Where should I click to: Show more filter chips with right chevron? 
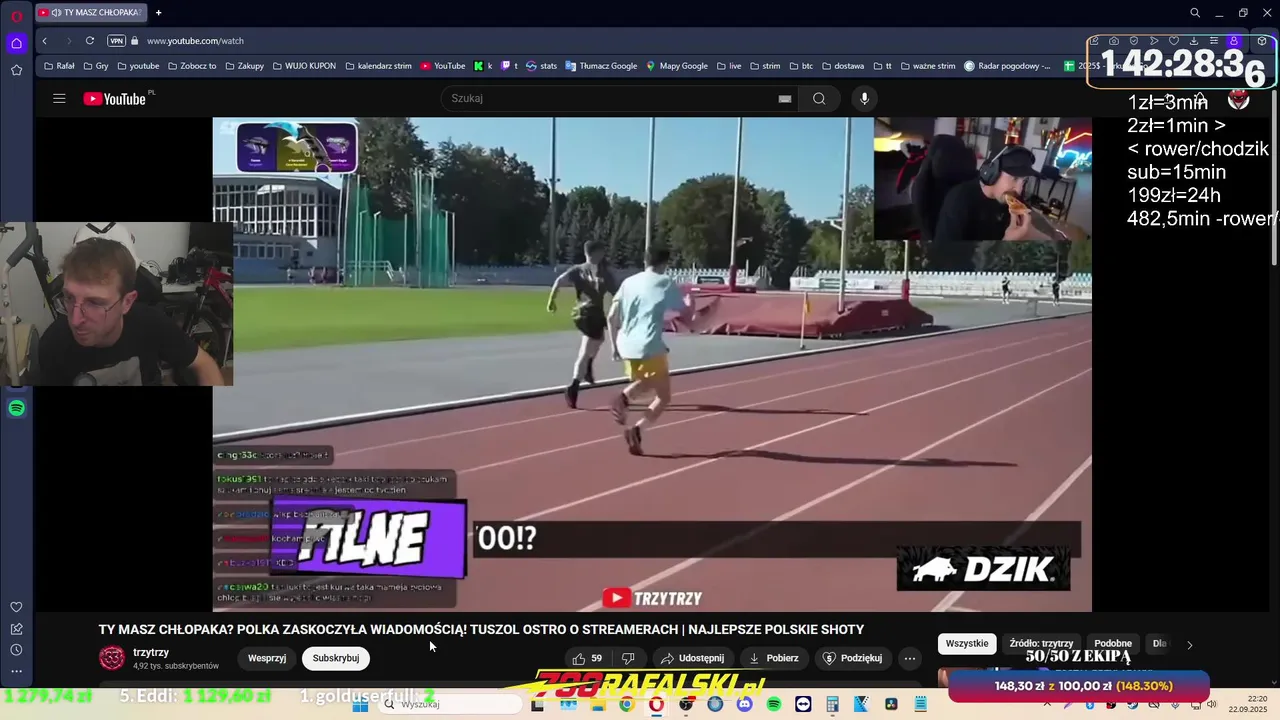pyautogui.click(x=1189, y=645)
